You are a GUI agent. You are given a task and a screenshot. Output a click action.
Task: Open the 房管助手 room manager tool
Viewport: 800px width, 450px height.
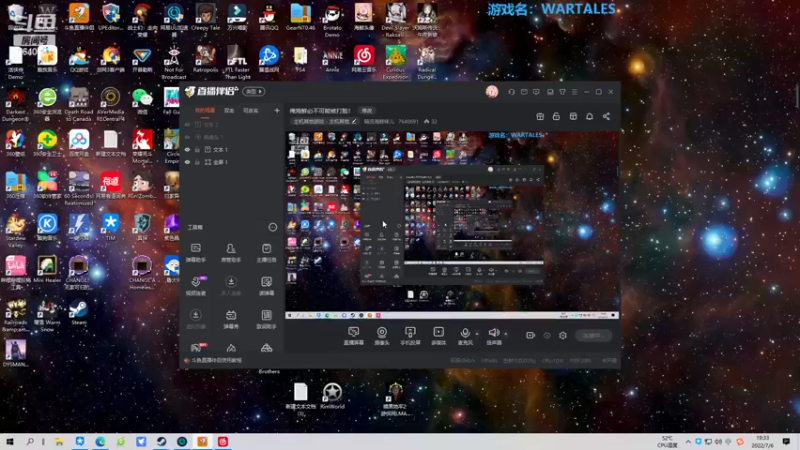coord(231,252)
